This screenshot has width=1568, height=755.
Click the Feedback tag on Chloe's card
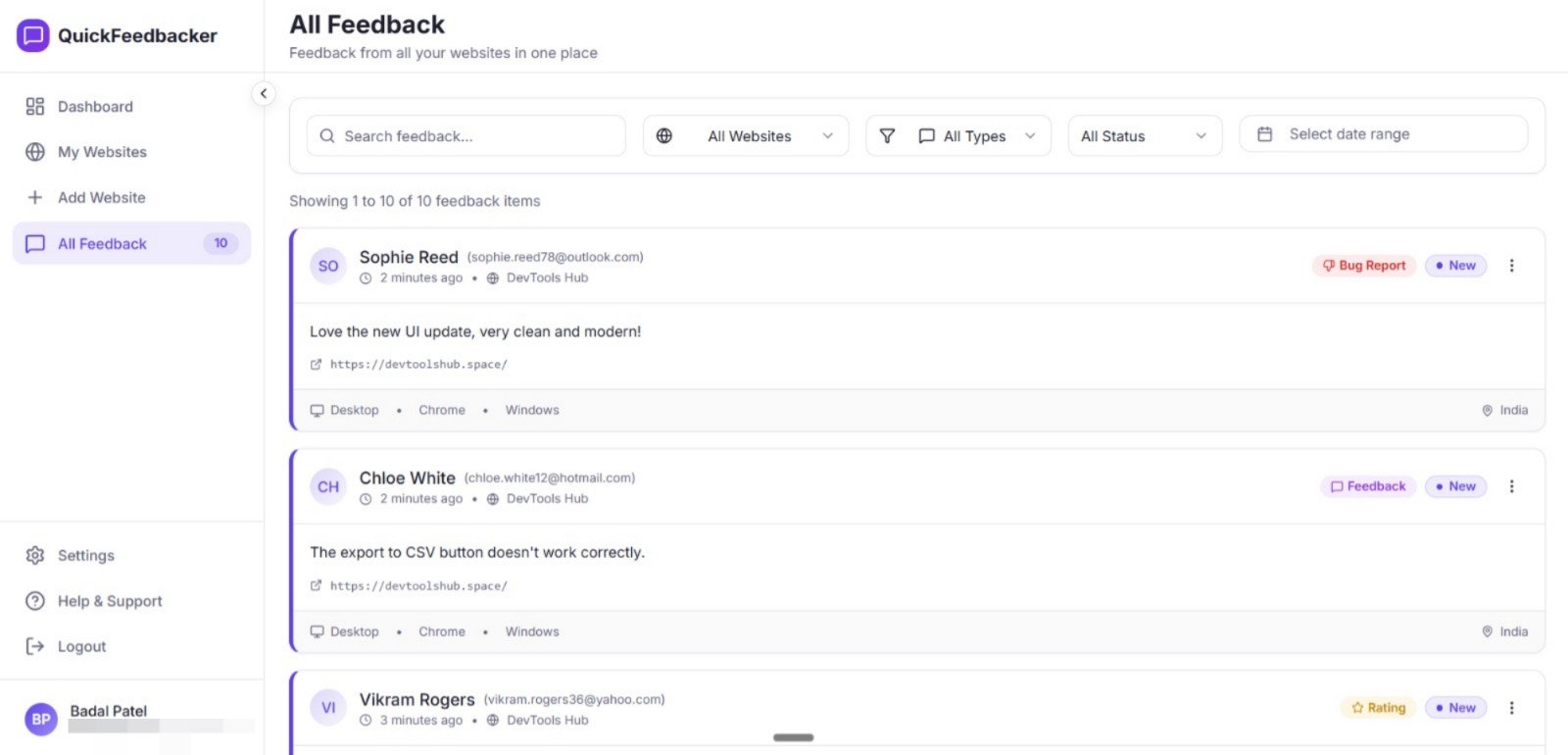click(x=1368, y=486)
